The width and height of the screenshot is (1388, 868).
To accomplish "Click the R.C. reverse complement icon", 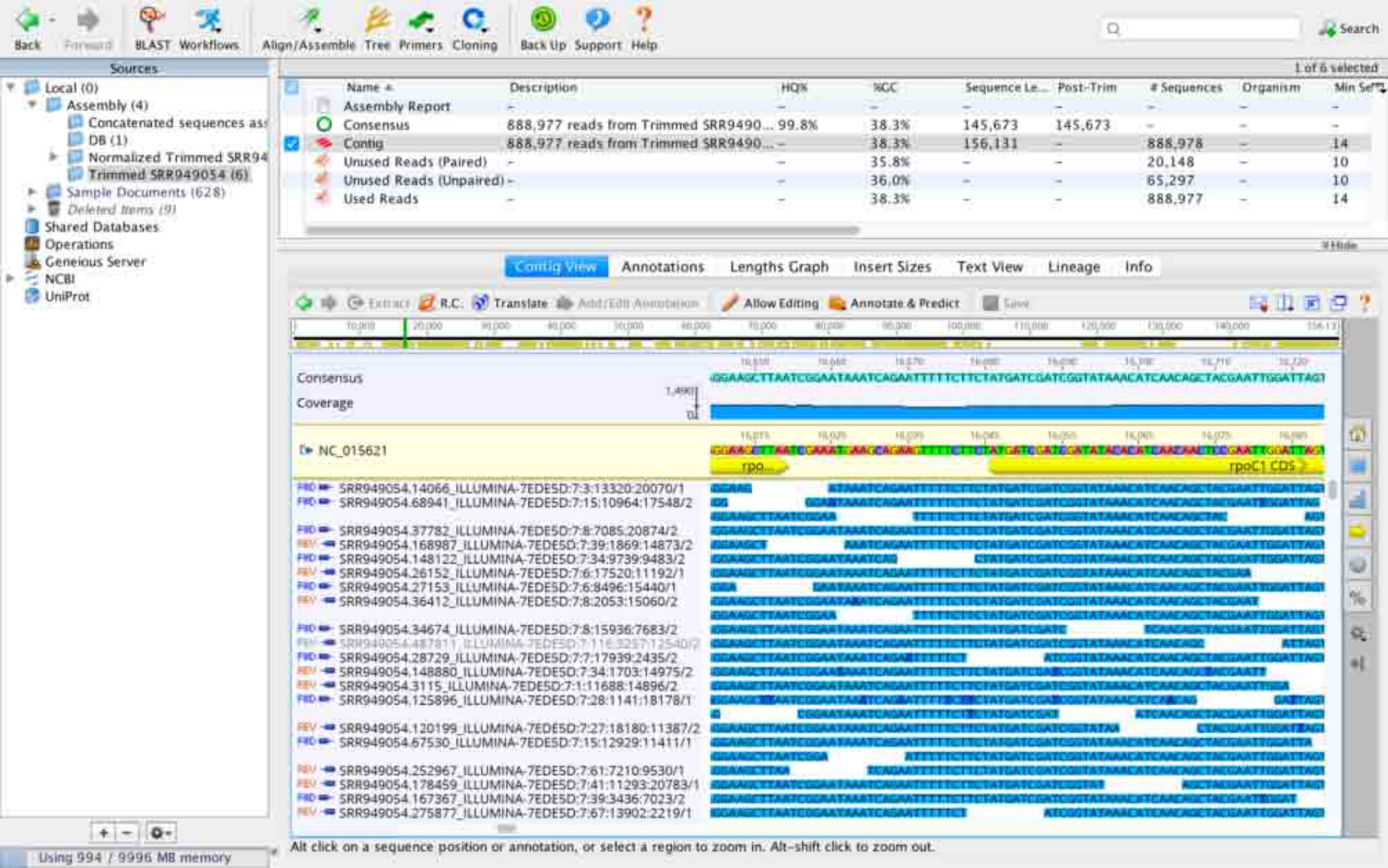I will coord(427,303).
